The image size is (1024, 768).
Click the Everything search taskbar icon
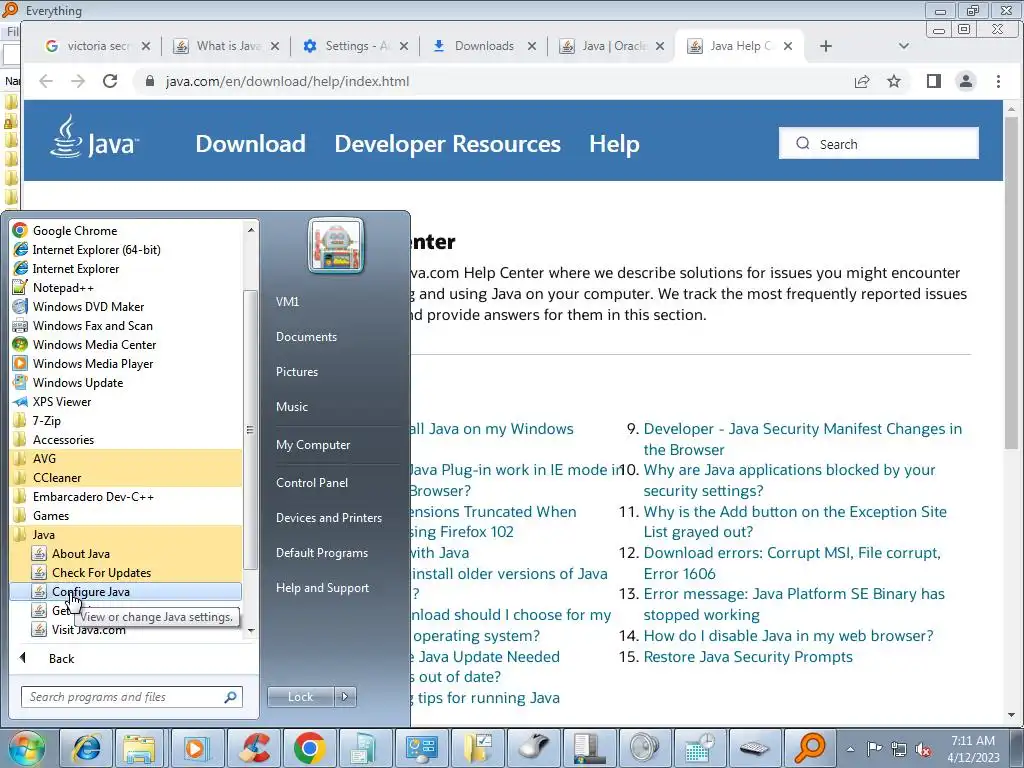click(x=810, y=748)
